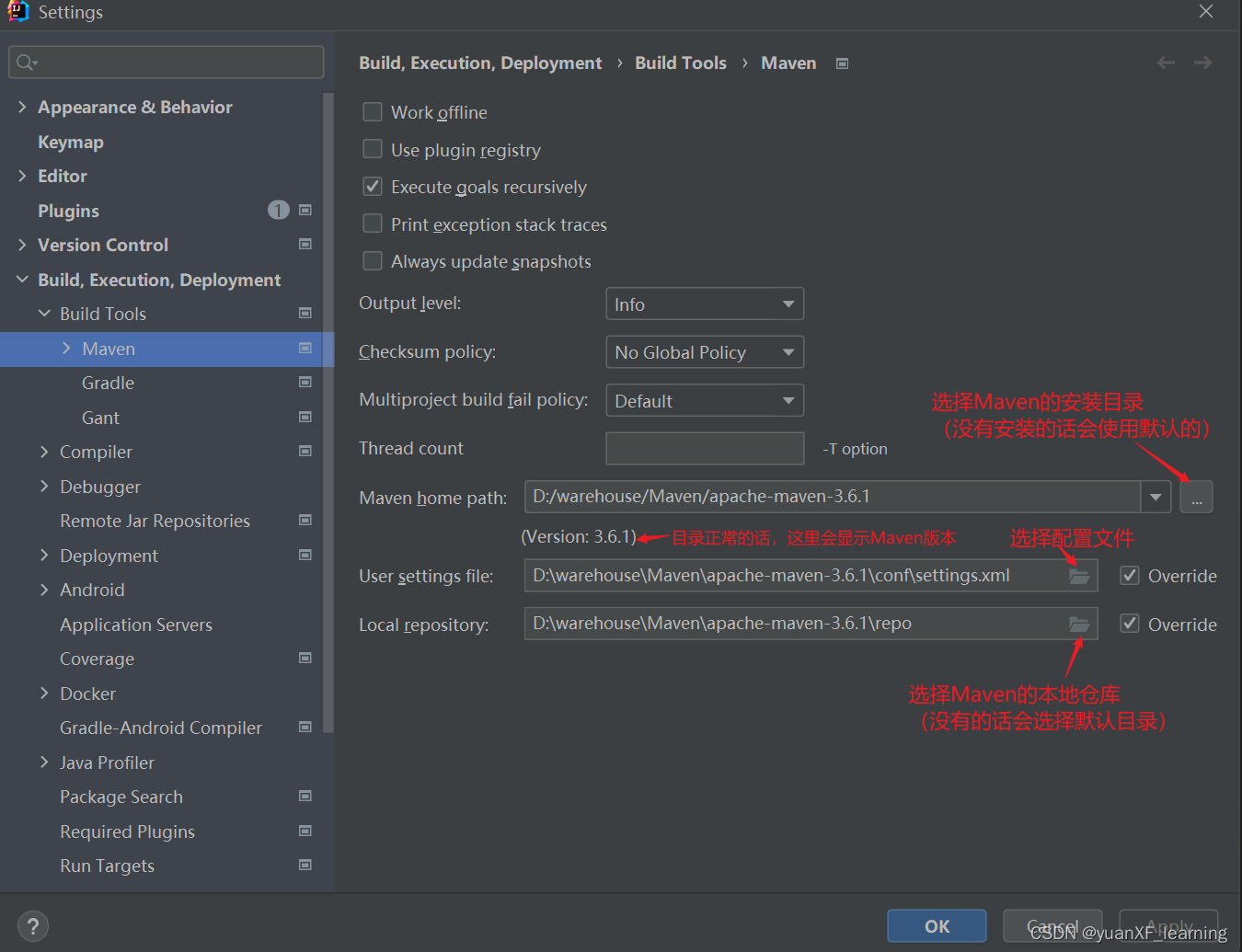The width and height of the screenshot is (1242, 952).
Task: Go back using the left arrow navigation icon
Action: pos(1166,63)
